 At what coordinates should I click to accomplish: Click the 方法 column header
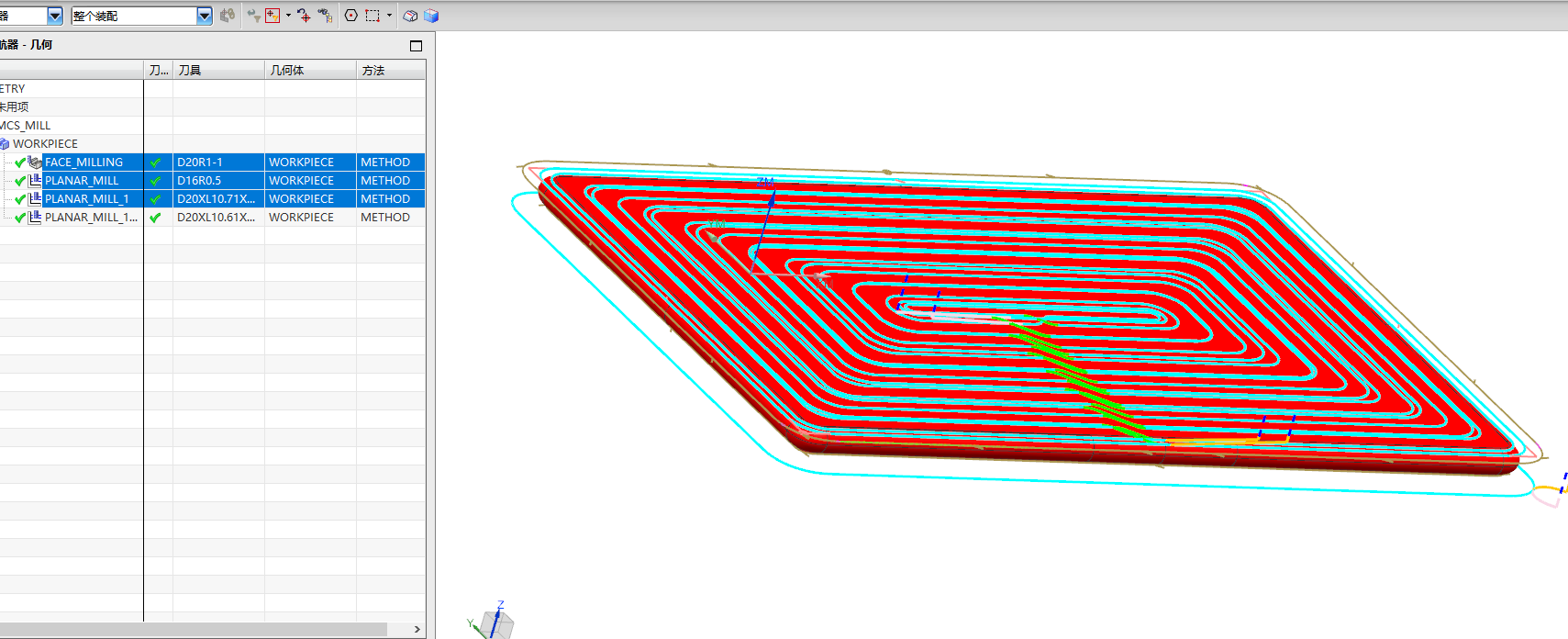391,70
